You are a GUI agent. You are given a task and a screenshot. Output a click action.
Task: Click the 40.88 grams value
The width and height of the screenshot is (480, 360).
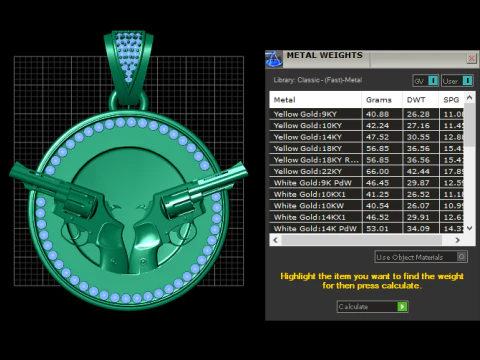coord(378,114)
